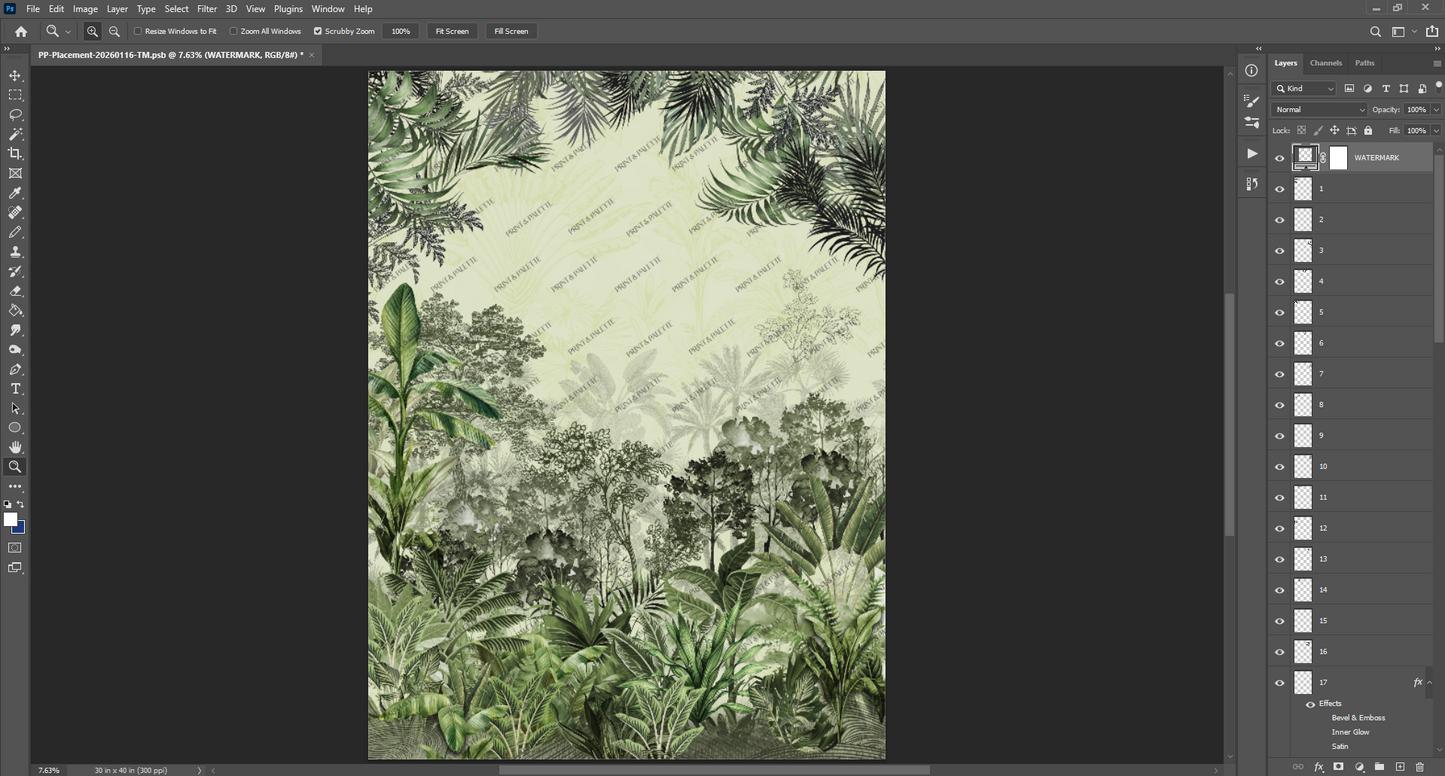Viewport: 1445px width, 776px height.
Task: Create a new layer group folder
Action: [x=1379, y=767]
